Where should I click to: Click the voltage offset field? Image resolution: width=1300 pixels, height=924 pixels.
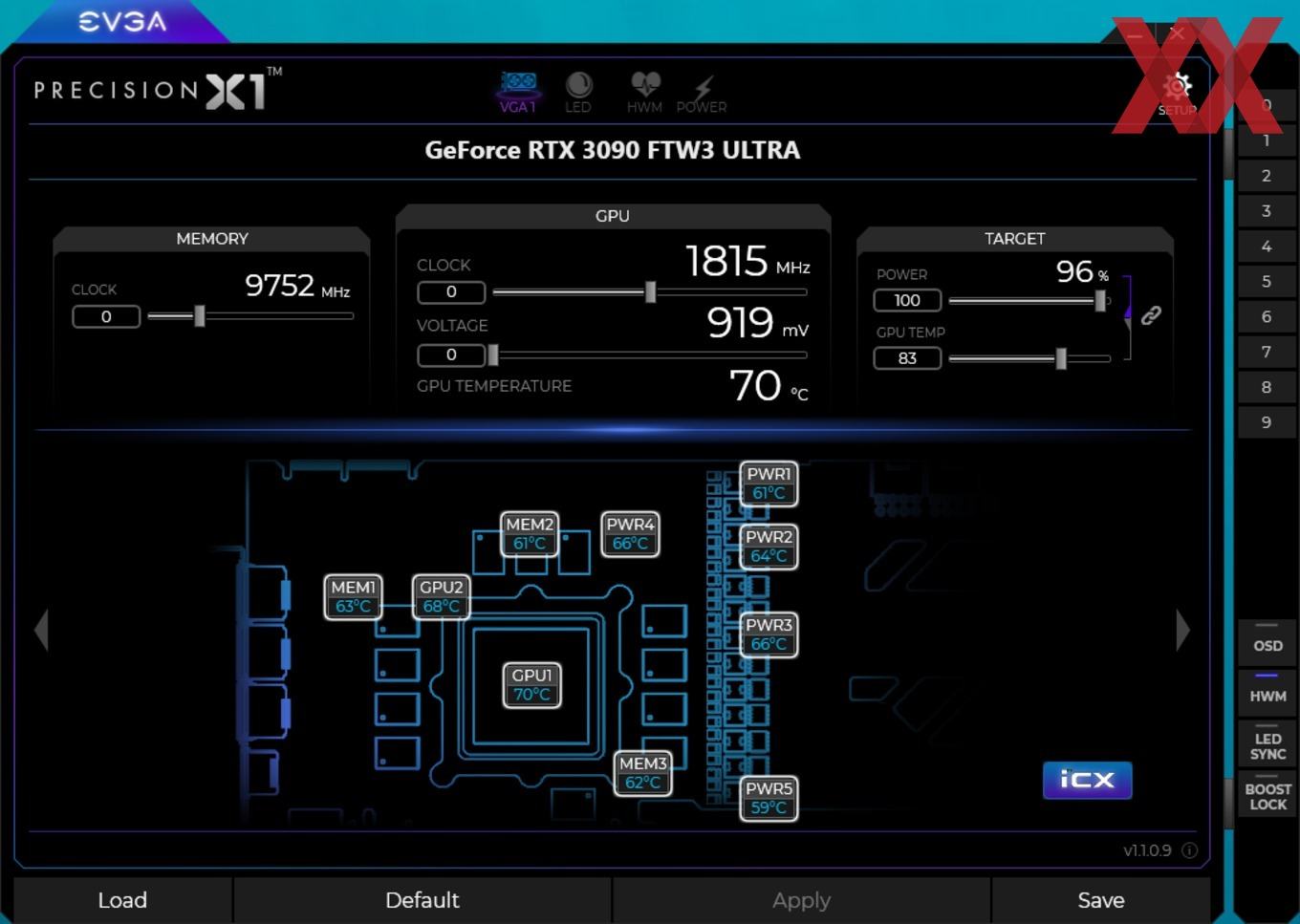(x=451, y=355)
